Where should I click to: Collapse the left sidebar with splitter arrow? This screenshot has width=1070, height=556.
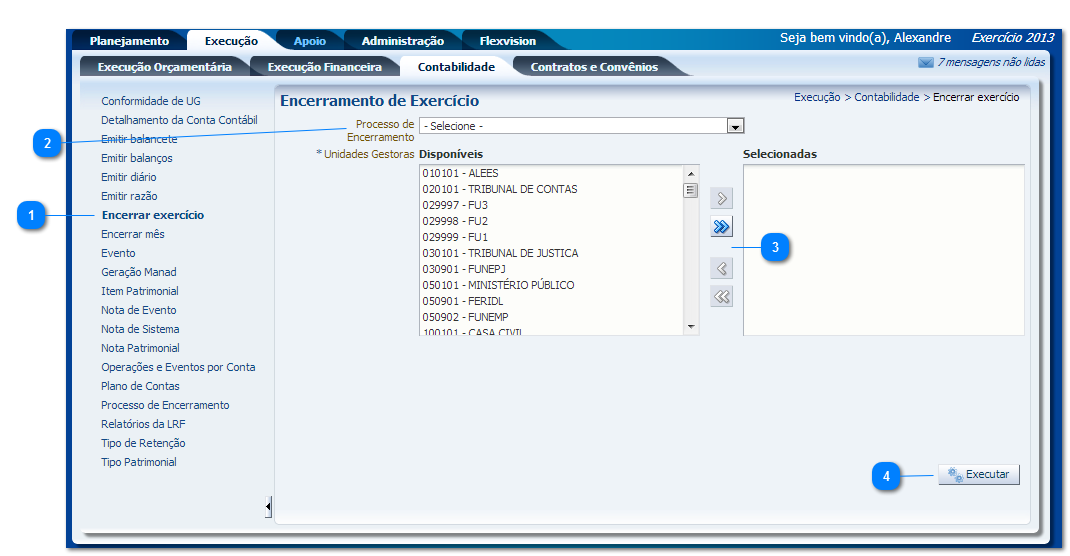point(268,507)
